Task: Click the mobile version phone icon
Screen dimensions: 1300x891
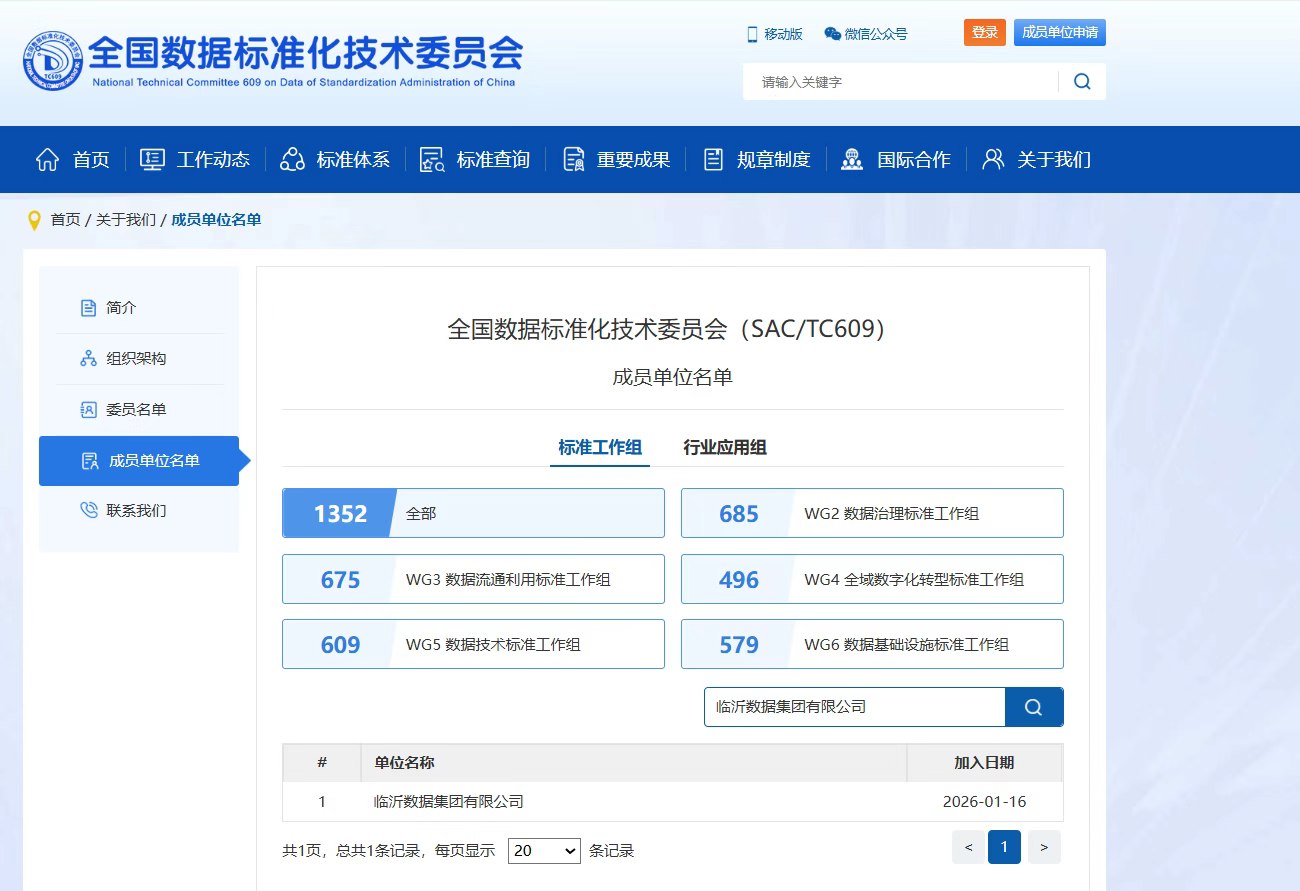Action: [x=752, y=34]
